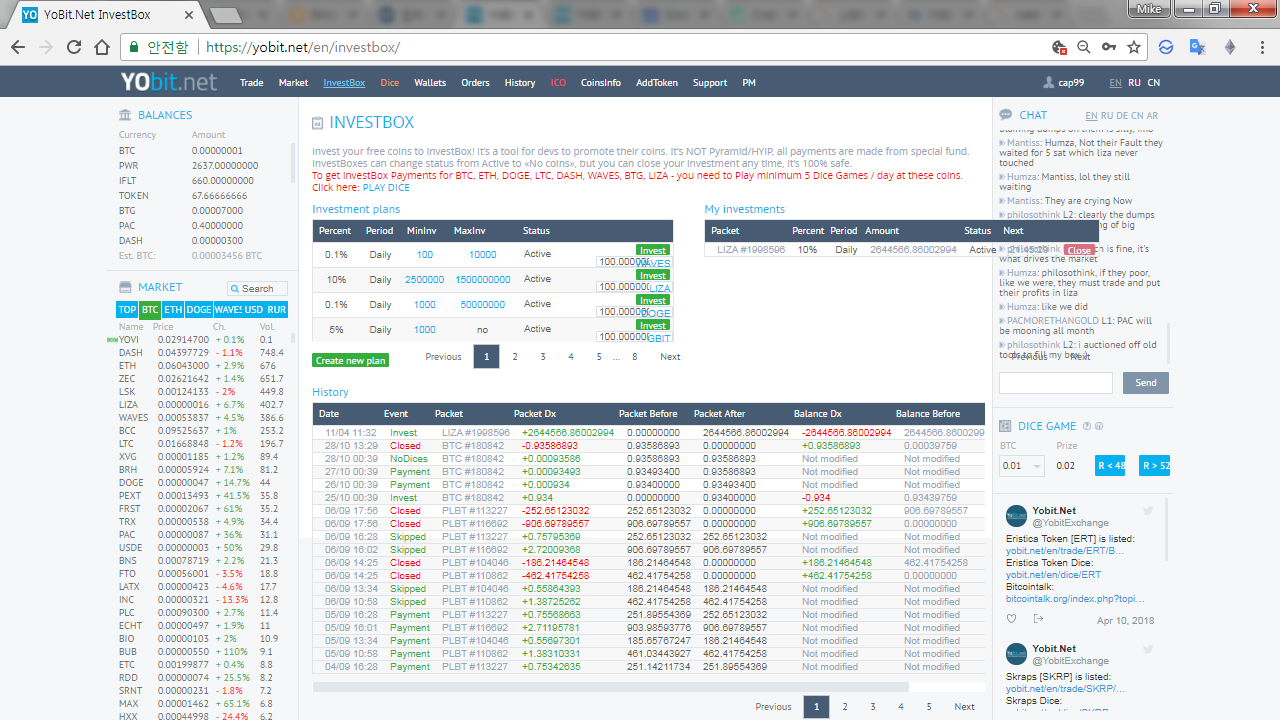Switch market list to TOP tab
The image size is (1280, 720).
pyautogui.click(x=127, y=310)
